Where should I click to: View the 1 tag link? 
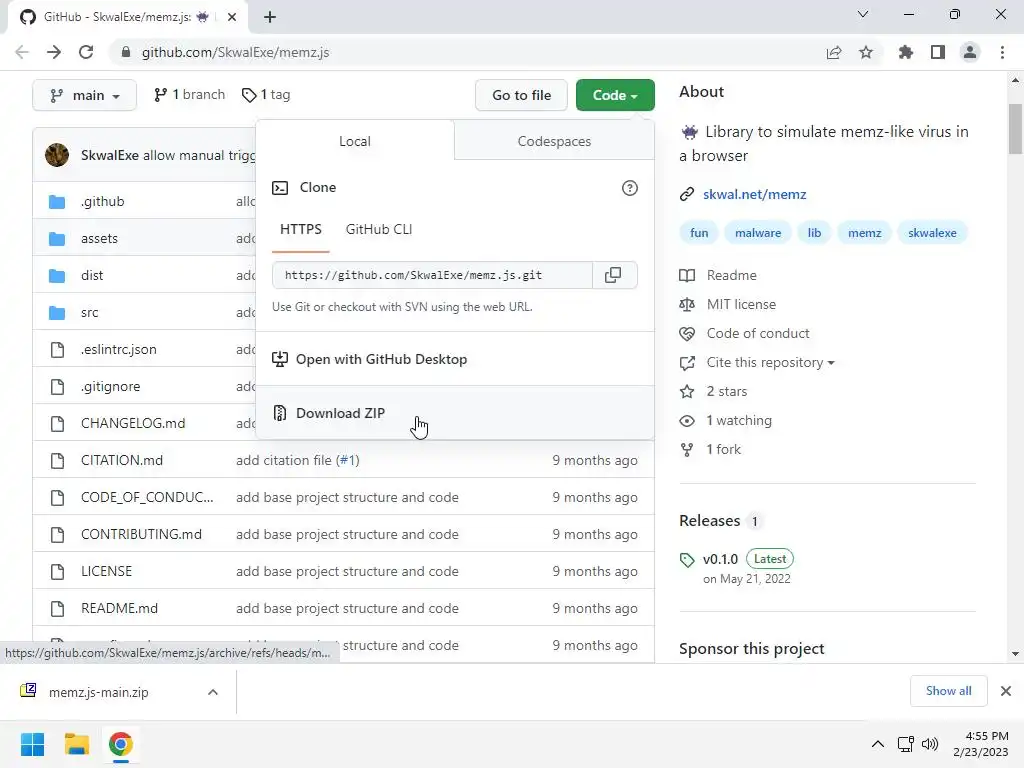[x=266, y=95]
